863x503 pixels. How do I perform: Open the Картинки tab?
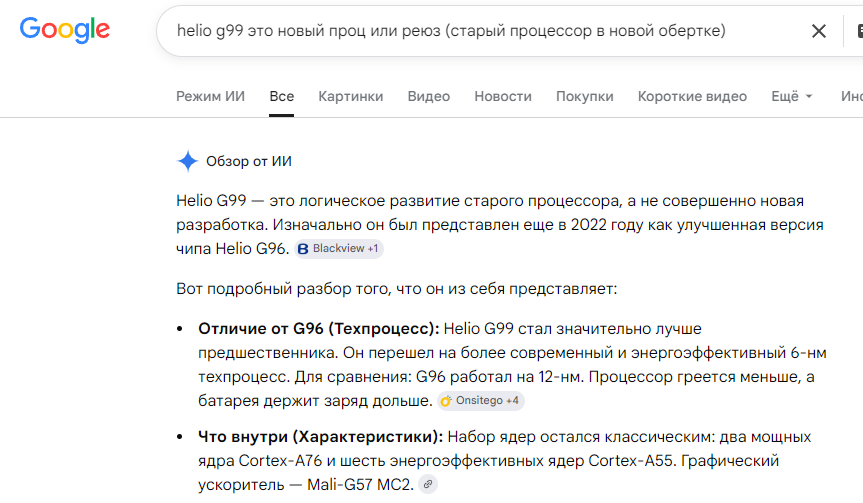tap(351, 96)
